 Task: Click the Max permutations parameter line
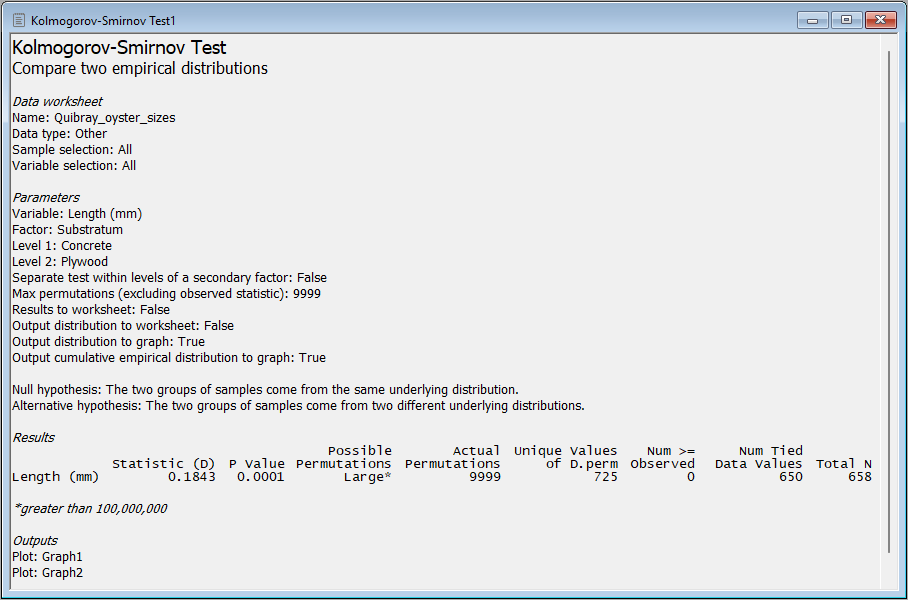[166, 293]
